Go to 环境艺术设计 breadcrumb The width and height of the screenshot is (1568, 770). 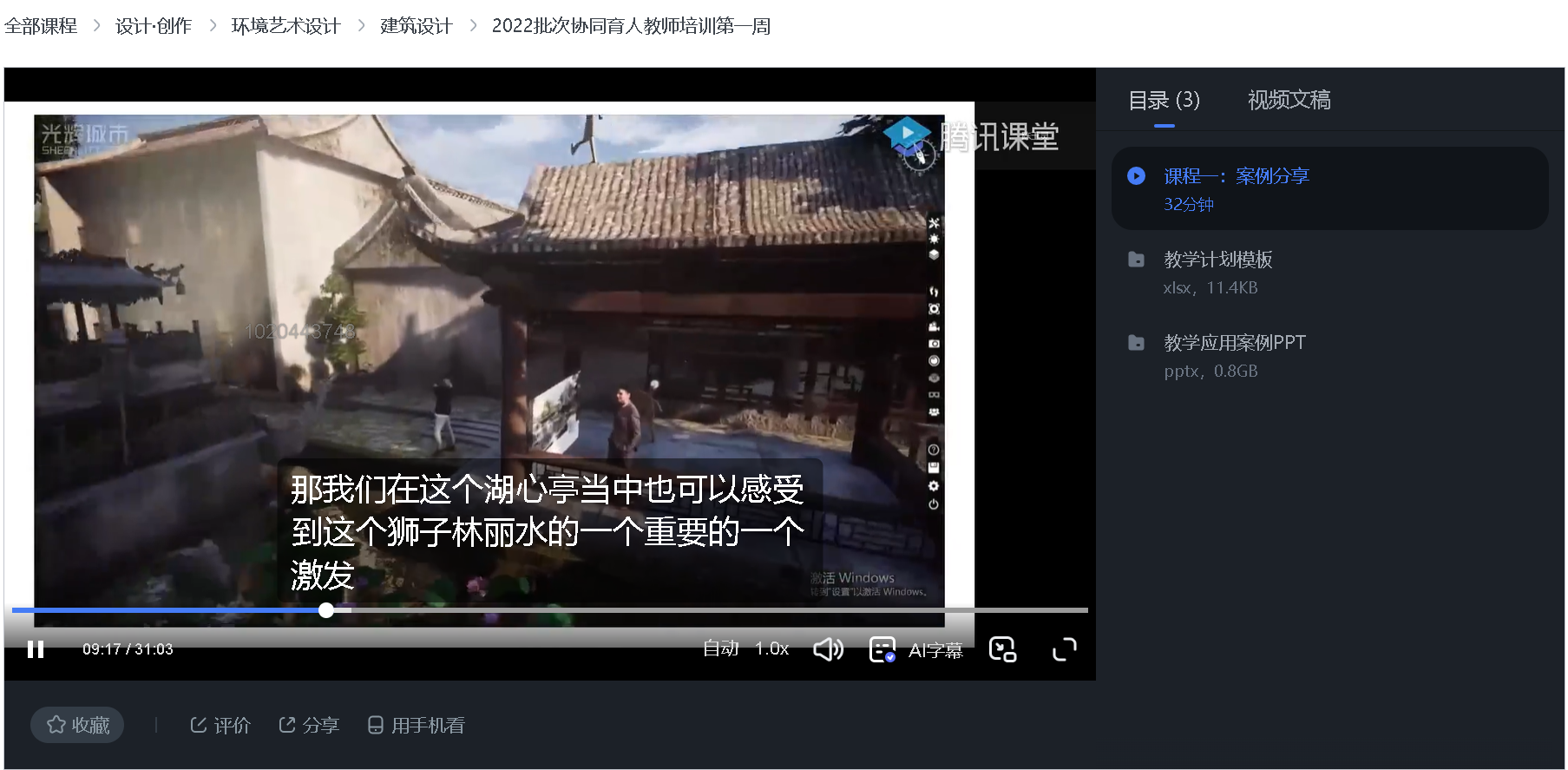pos(285,26)
